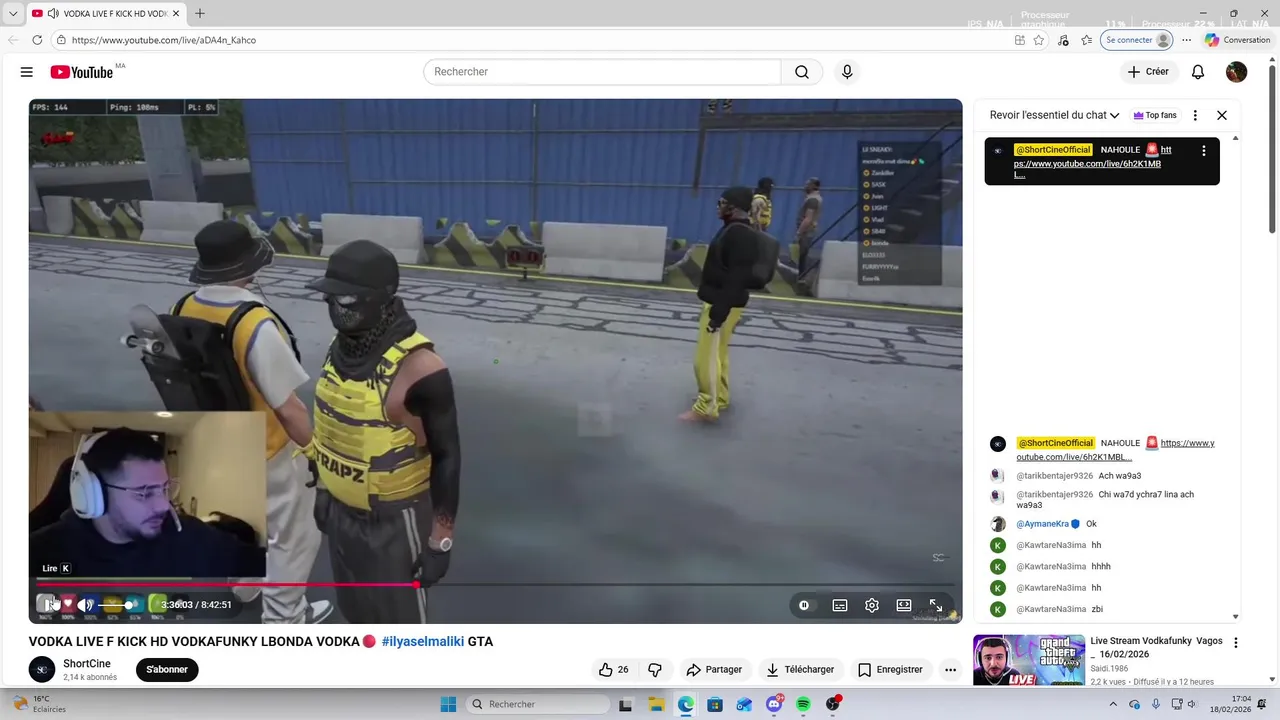The width and height of the screenshot is (1280, 720).
Task: Open the account avatar menu
Action: tap(1237, 72)
